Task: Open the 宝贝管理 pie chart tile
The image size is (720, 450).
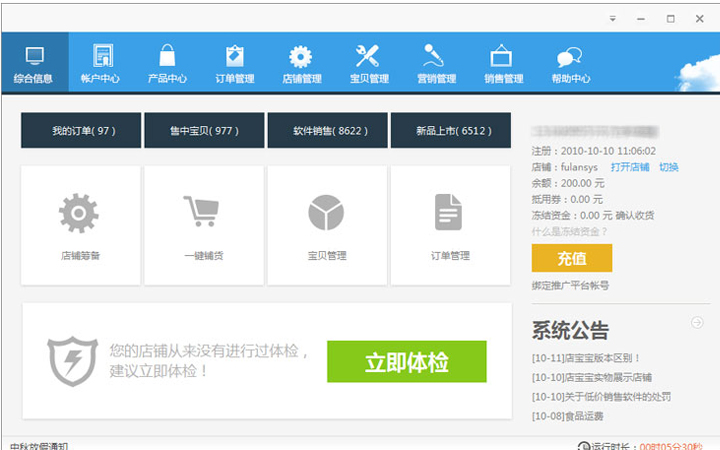Action: [326, 225]
